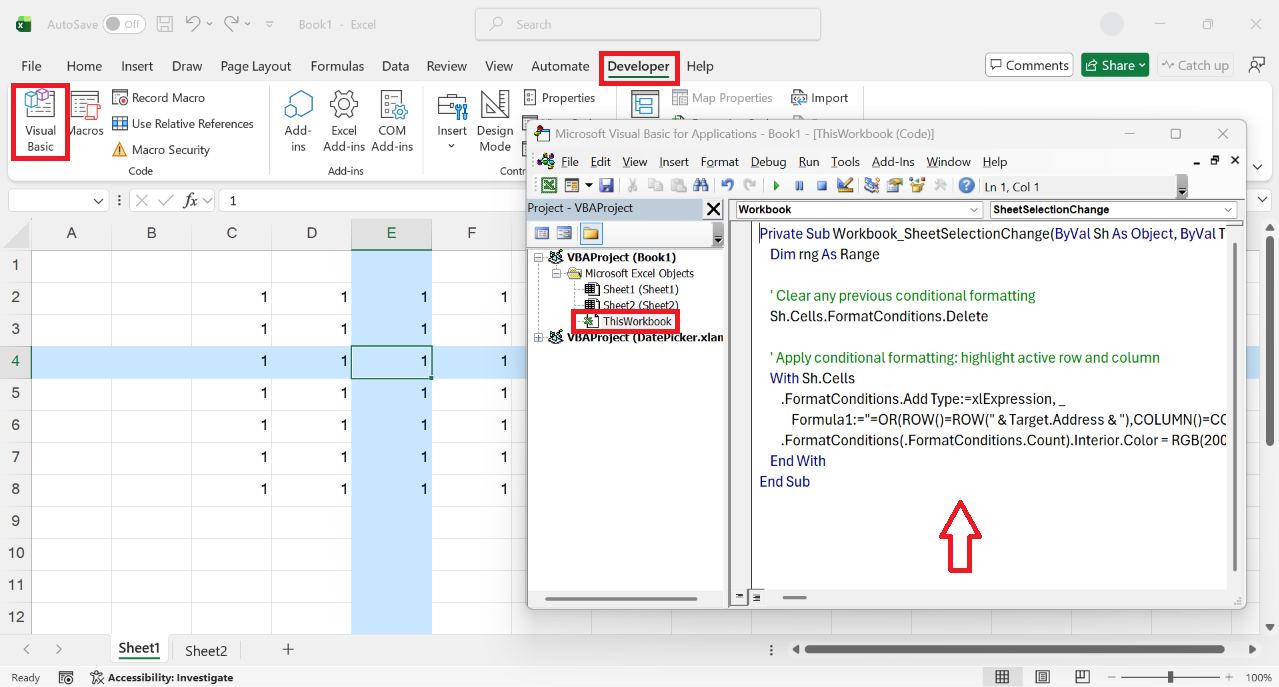Open Procedure dropdown showing SheetSelectionChange
This screenshot has height=687, width=1279.
tap(1113, 210)
